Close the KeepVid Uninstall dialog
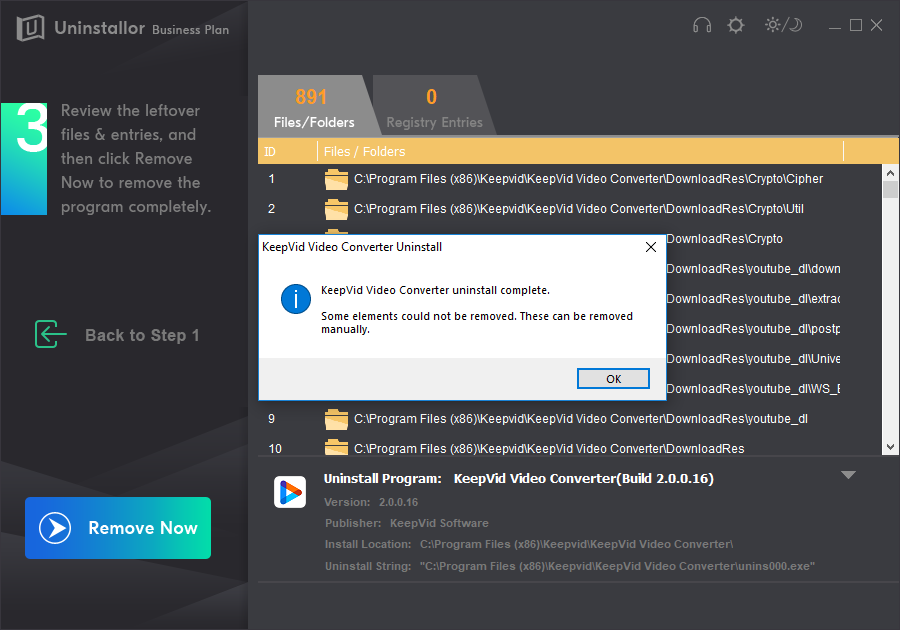 pyautogui.click(x=651, y=247)
